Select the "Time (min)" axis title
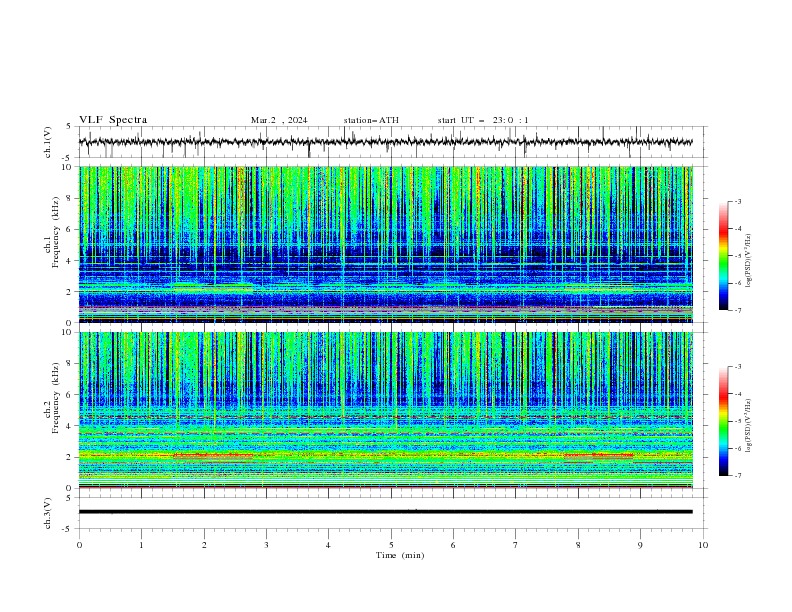Viewport: 792px width, 612px height. point(400,555)
